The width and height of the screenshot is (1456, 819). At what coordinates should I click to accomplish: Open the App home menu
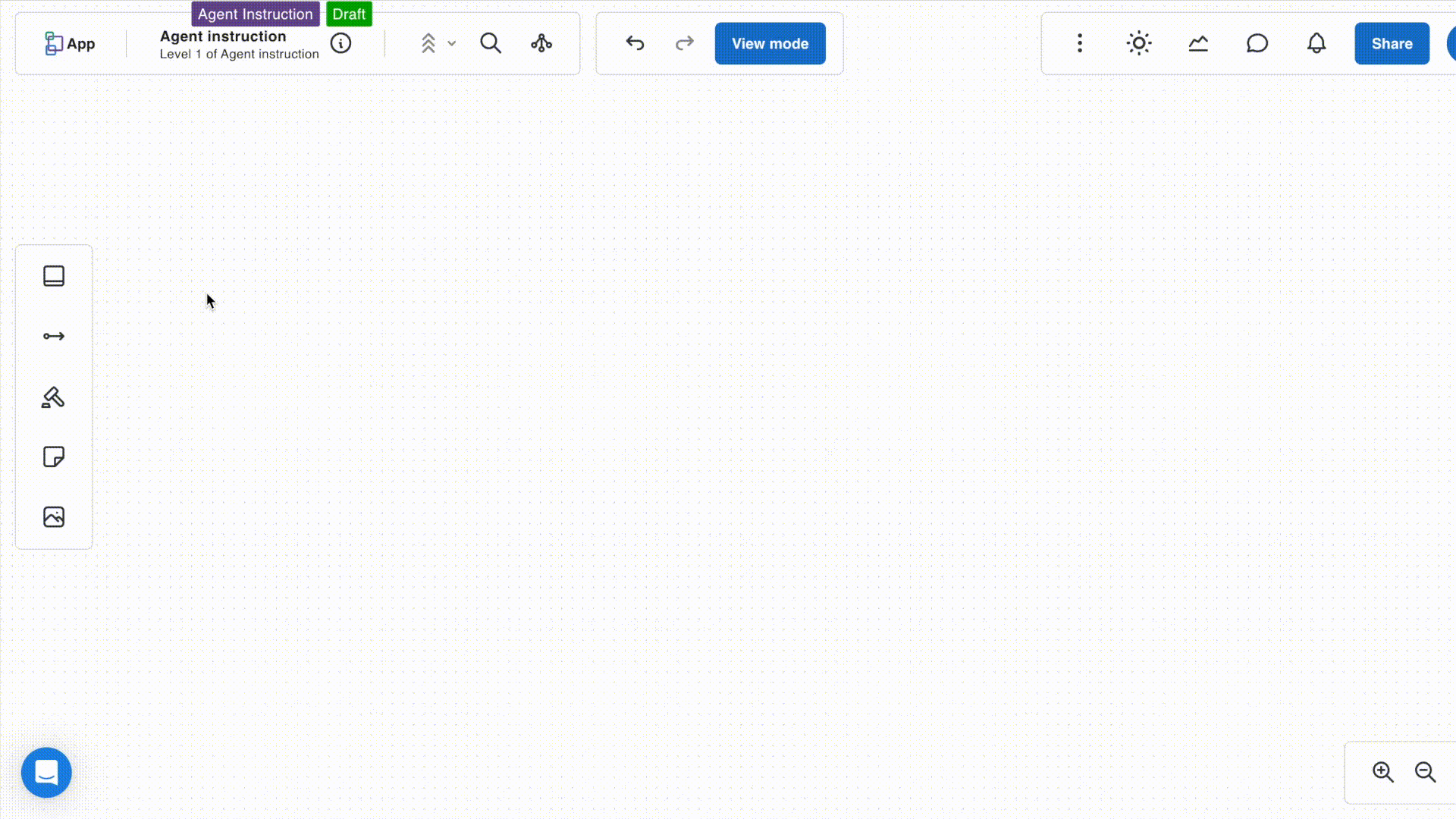click(x=70, y=43)
